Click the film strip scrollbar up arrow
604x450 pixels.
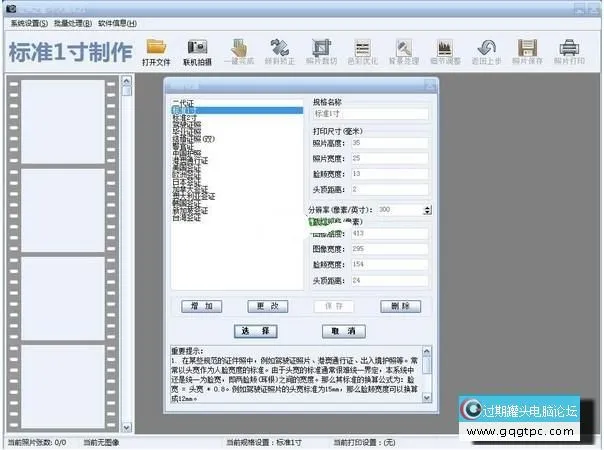click(126, 81)
